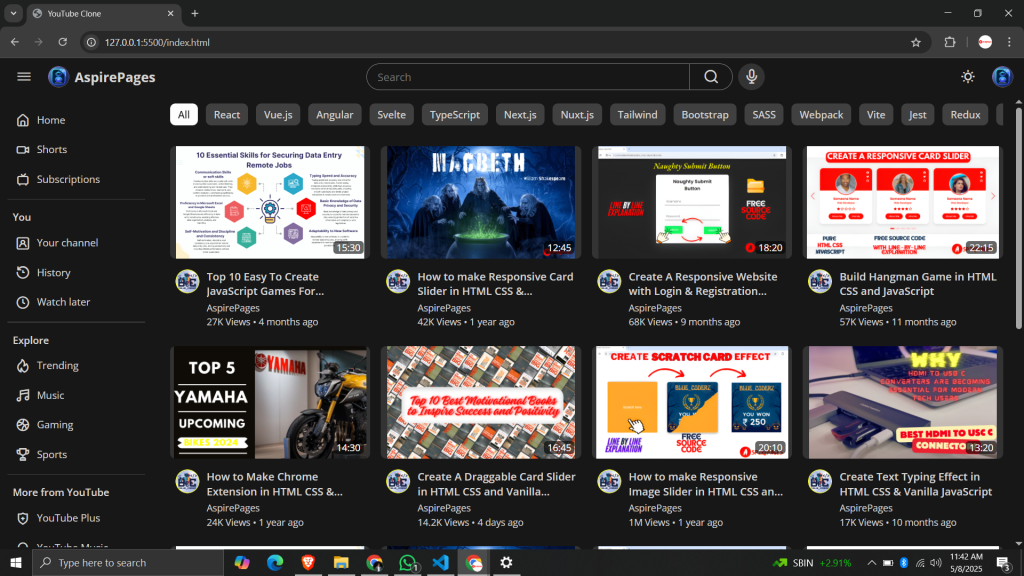Viewport: 1024px width, 576px height.
Task: Open the hamburger menu in the header
Action: [x=24, y=77]
